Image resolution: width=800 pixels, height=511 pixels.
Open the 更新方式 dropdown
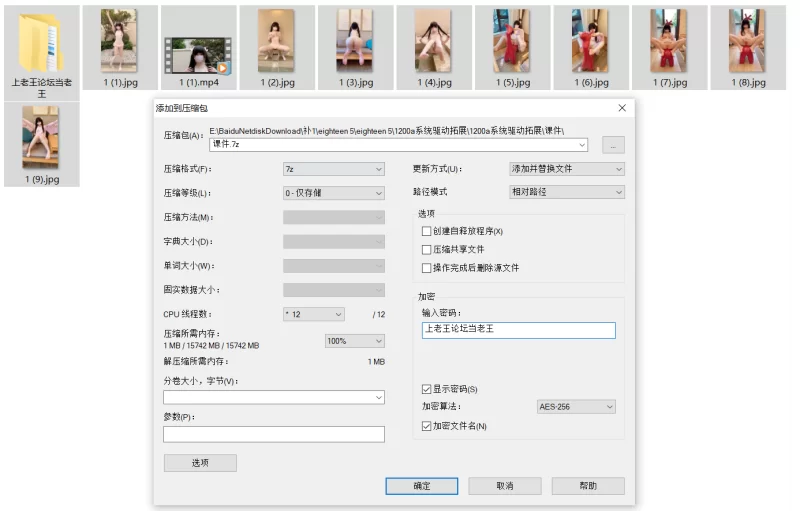click(x=567, y=169)
